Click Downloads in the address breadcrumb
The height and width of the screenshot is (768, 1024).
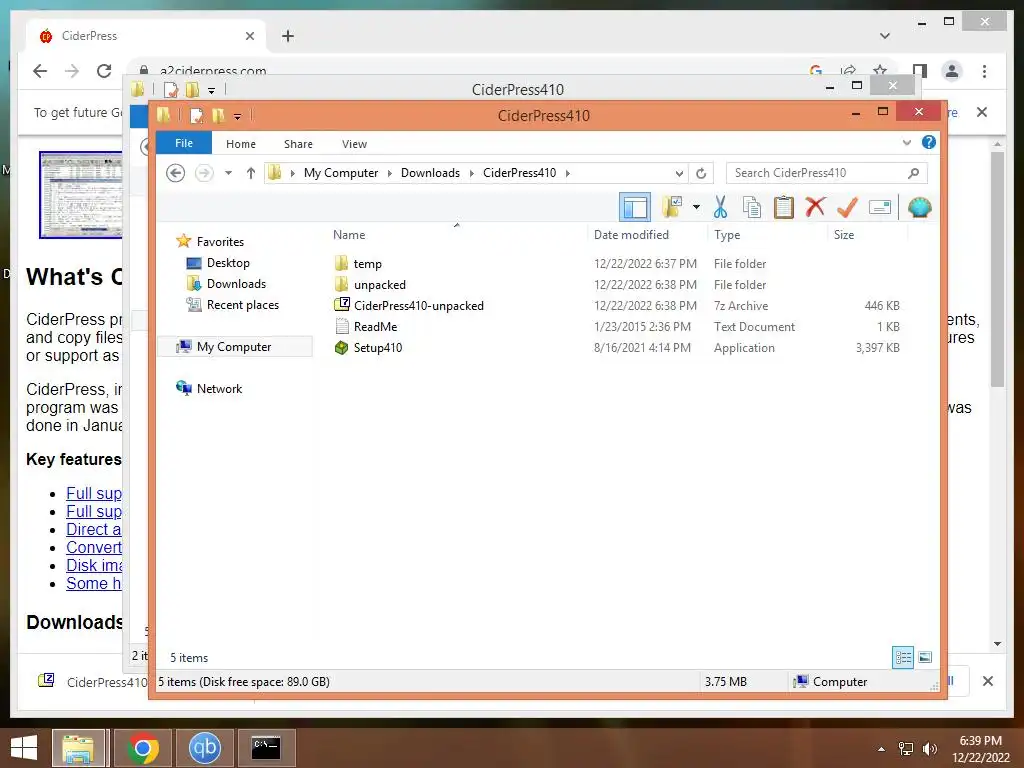430,173
